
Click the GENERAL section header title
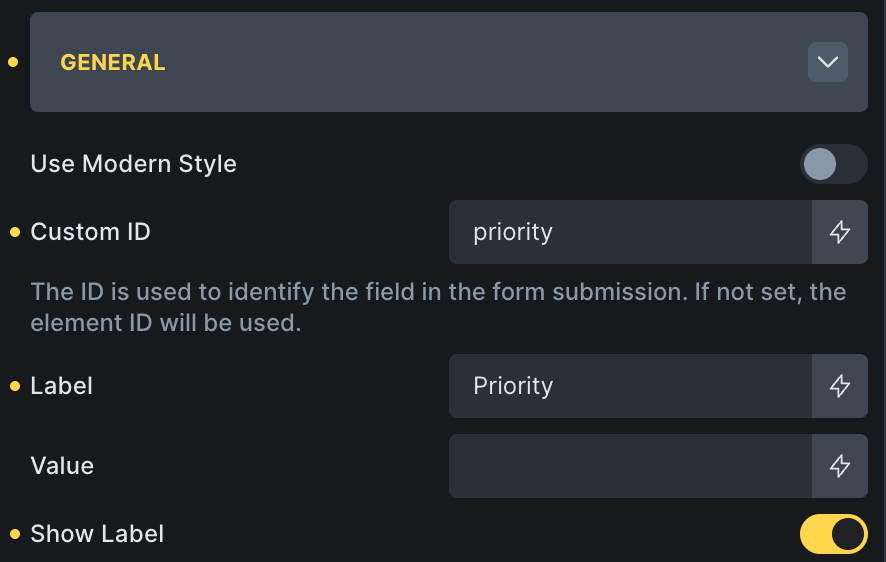[x=113, y=62]
